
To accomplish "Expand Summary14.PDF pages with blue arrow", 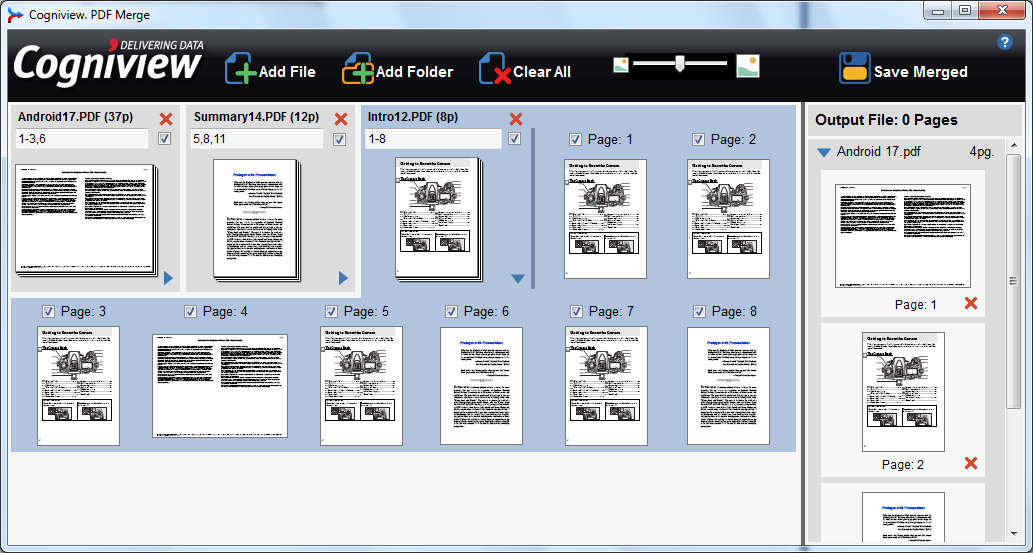I will [x=343, y=278].
